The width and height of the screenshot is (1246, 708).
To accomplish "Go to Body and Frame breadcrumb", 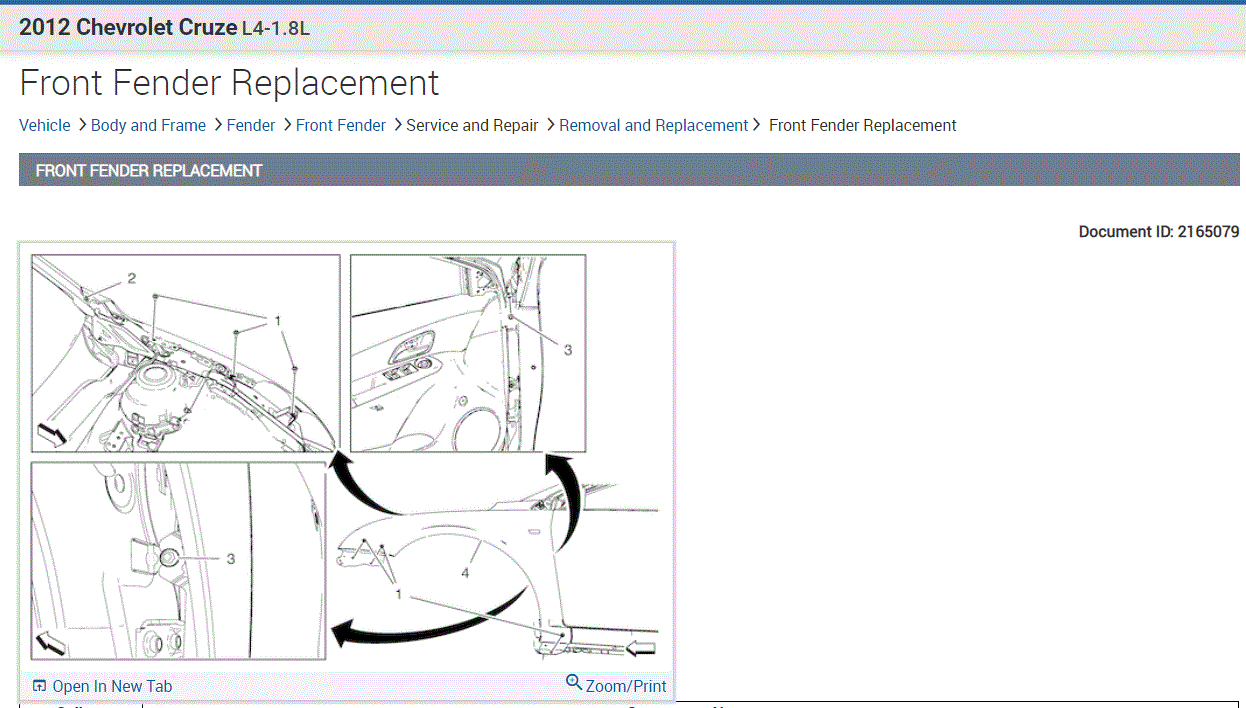I will click(x=148, y=125).
